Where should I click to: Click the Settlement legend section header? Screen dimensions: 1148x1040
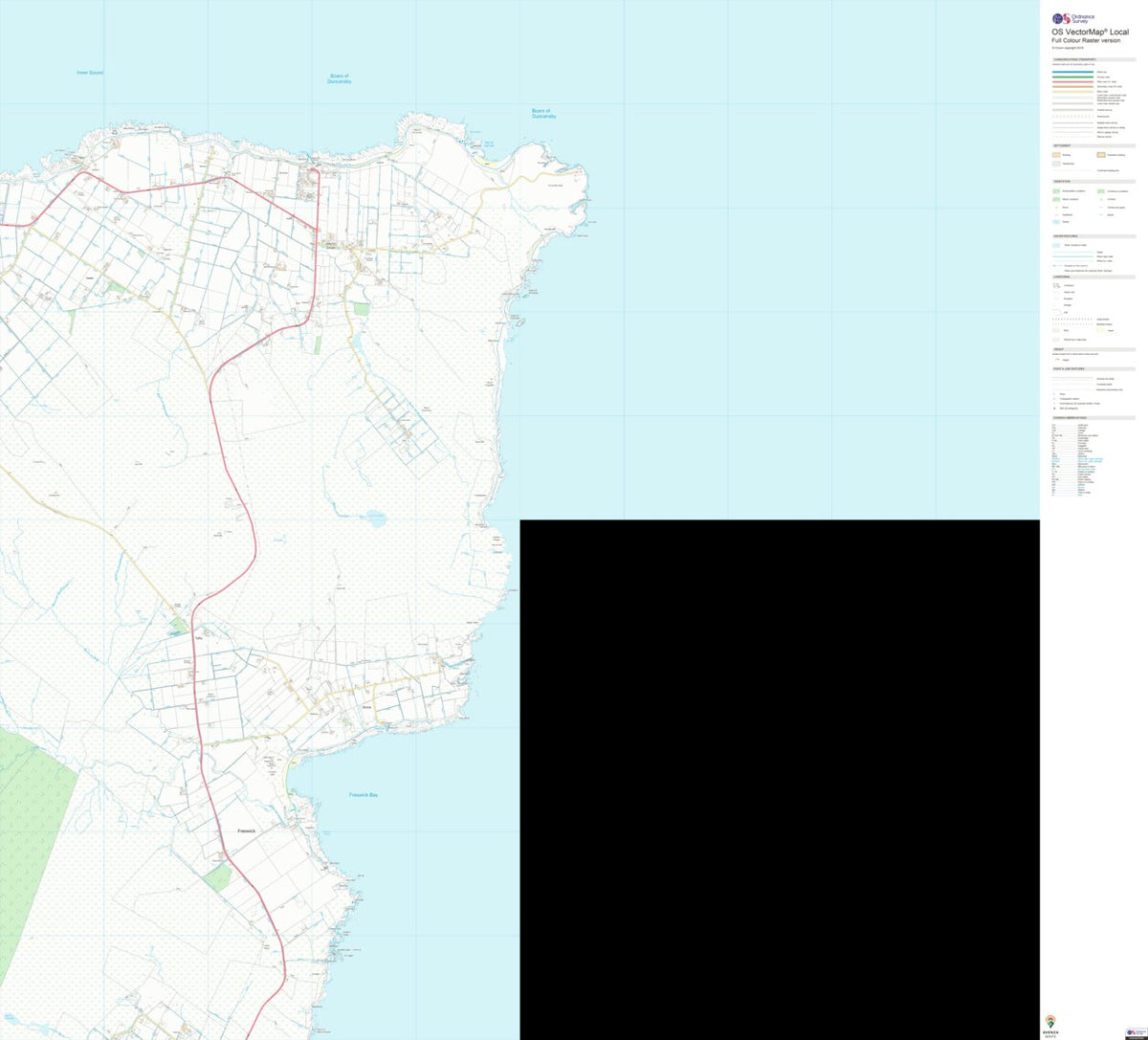point(1093,144)
